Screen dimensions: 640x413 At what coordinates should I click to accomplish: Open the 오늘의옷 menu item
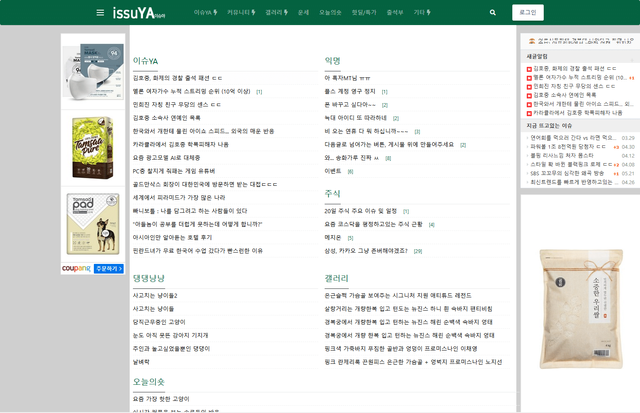[330, 13]
